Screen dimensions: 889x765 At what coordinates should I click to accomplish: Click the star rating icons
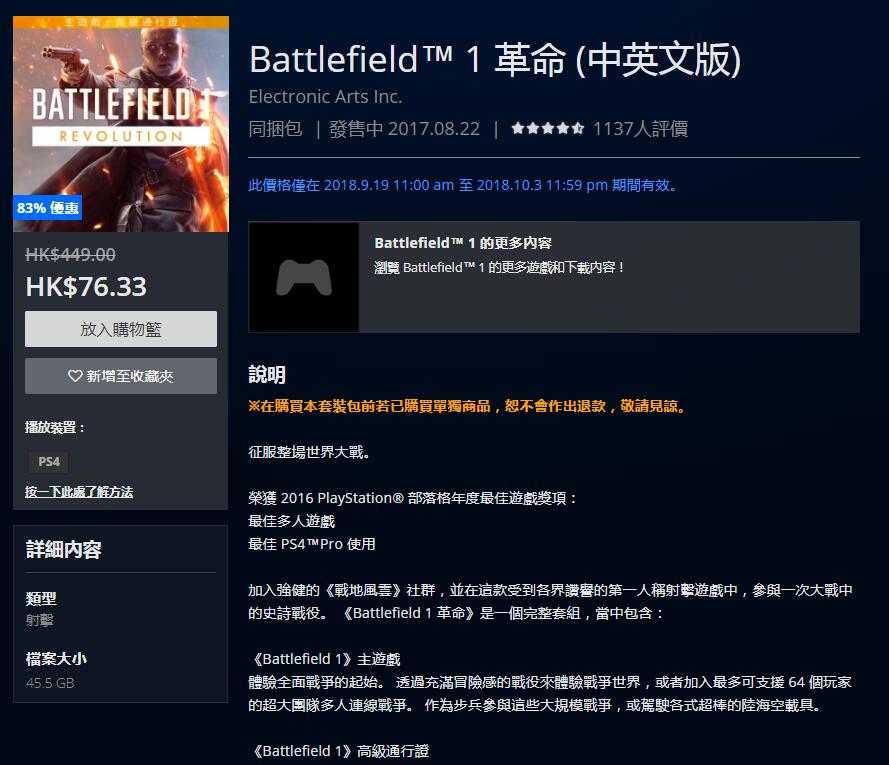pyautogui.click(x=547, y=129)
